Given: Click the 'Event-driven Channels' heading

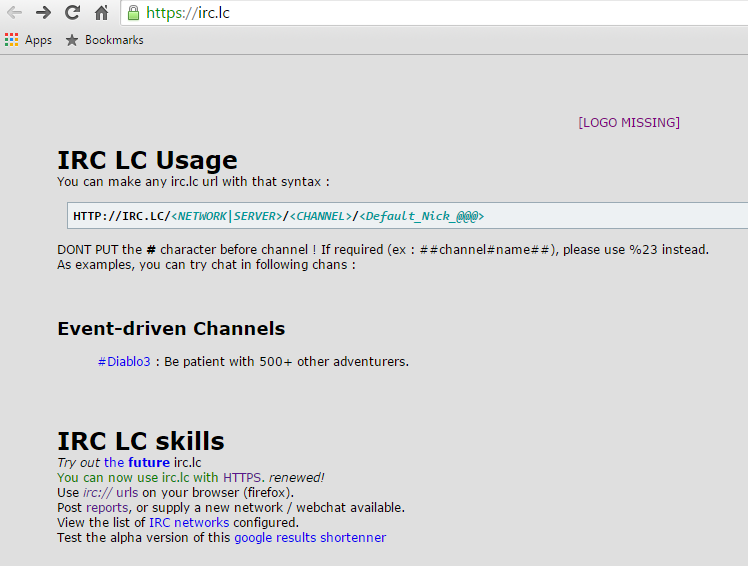Looking at the screenshot, I should point(171,328).
